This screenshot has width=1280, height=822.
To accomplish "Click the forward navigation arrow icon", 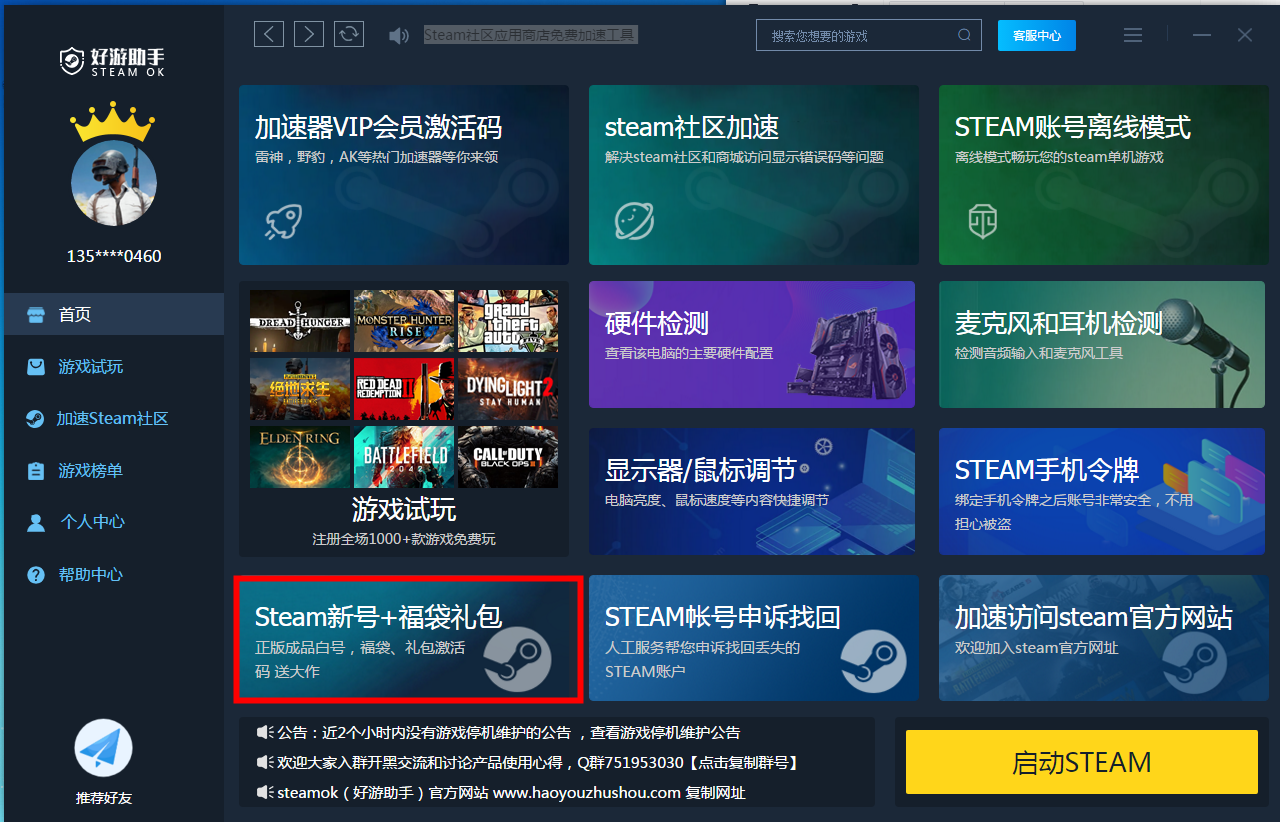I will [309, 35].
